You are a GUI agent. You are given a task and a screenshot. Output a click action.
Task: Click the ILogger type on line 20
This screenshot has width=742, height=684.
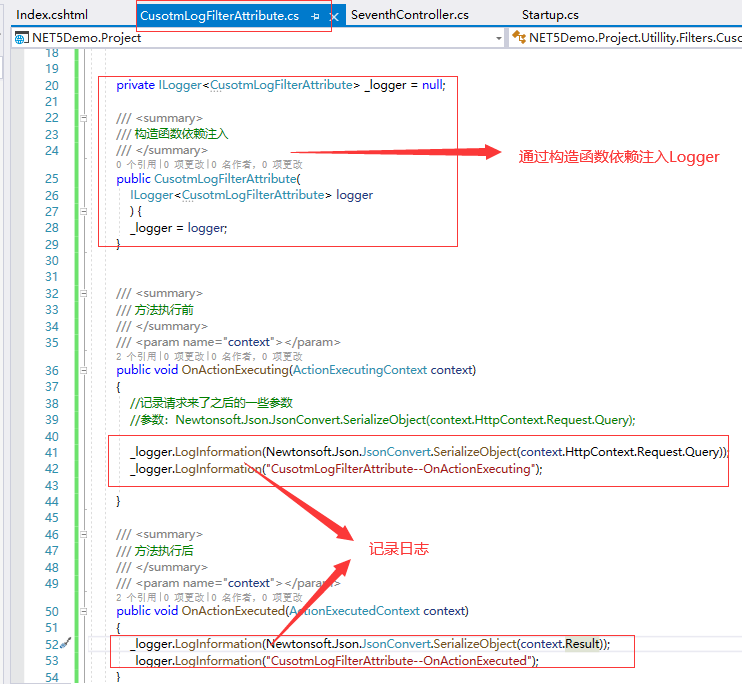[x=180, y=85]
